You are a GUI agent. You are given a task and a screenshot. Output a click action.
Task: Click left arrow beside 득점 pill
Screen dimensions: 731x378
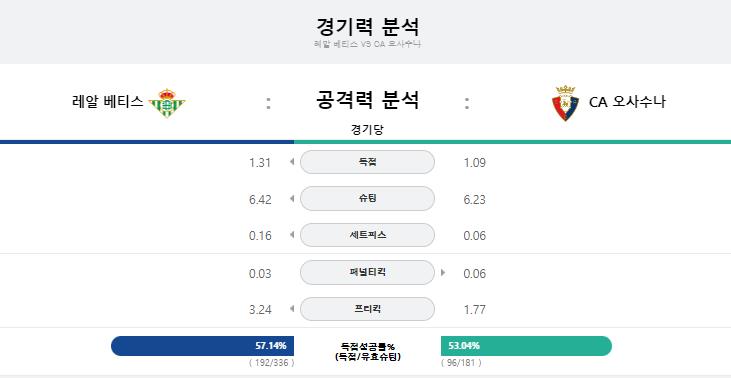tap(292, 162)
